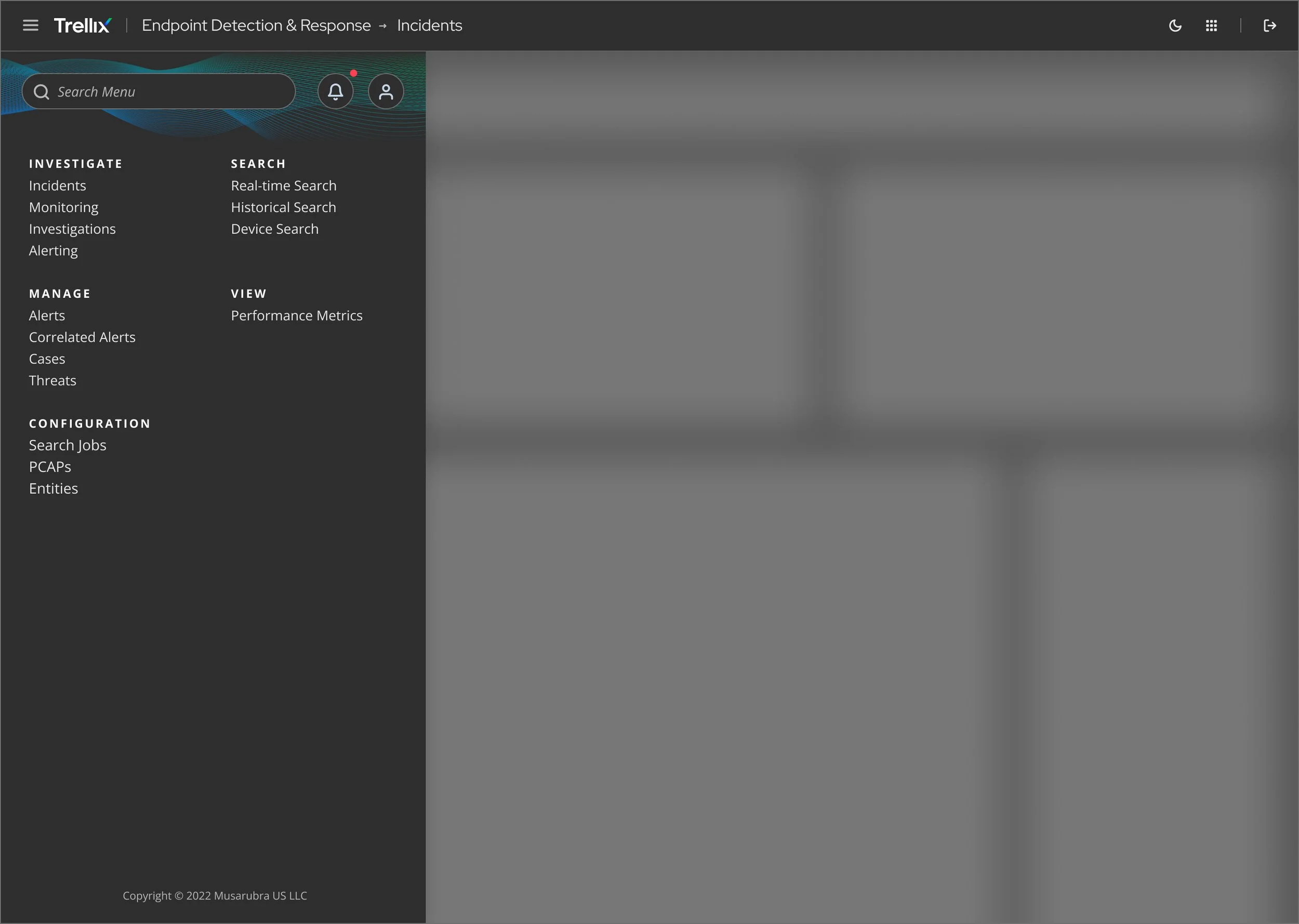The image size is (1299, 924).
Task: Open the Cases page
Action: click(x=47, y=358)
